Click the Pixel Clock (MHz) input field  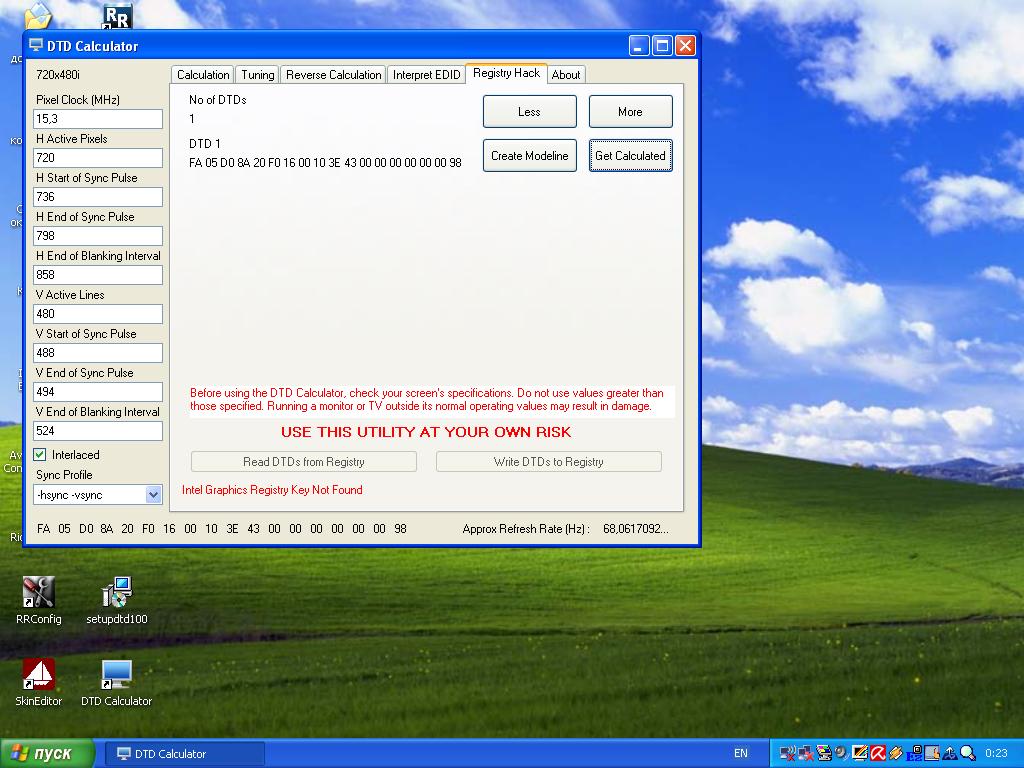[98, 119]
